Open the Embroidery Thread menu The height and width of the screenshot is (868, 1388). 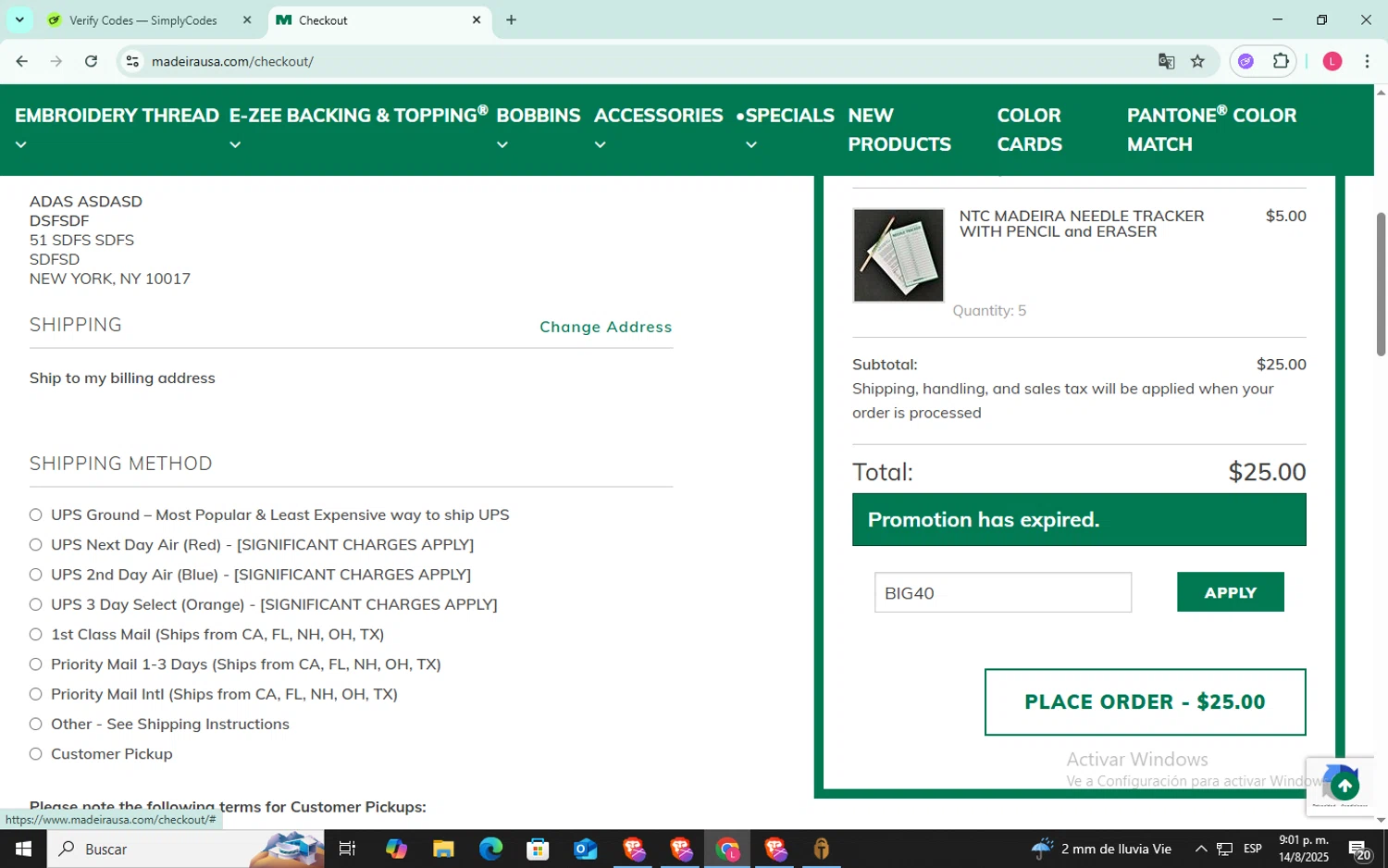pos(117,116)
